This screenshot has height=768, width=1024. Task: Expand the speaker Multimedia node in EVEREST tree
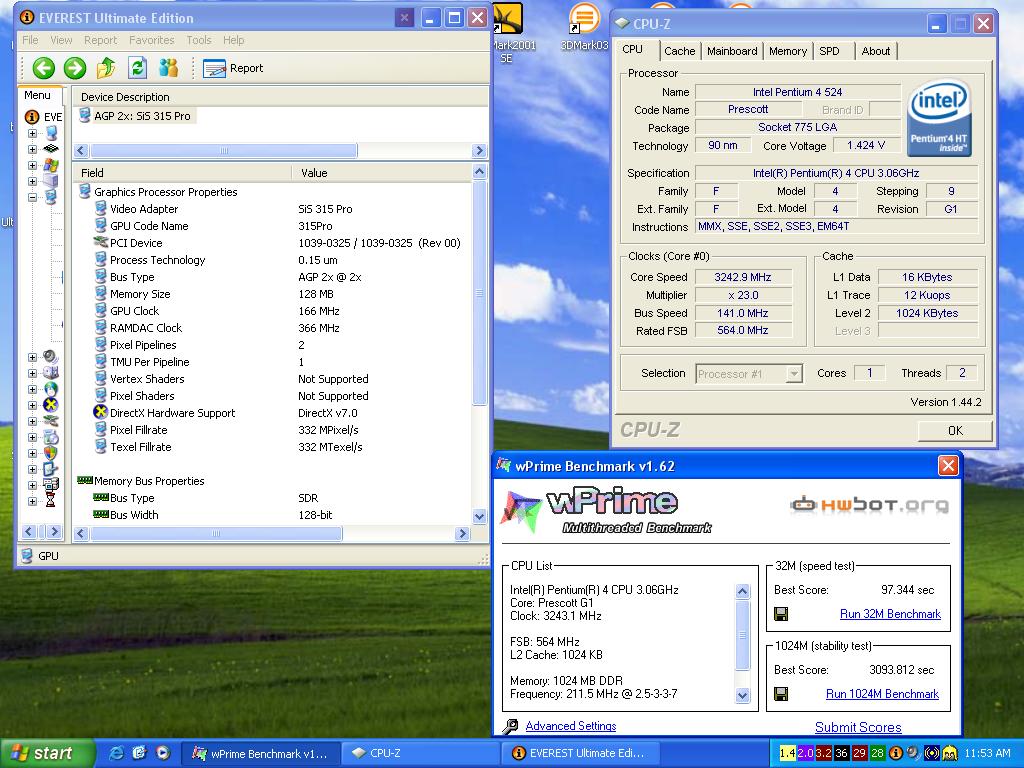[x=32, y=357]
